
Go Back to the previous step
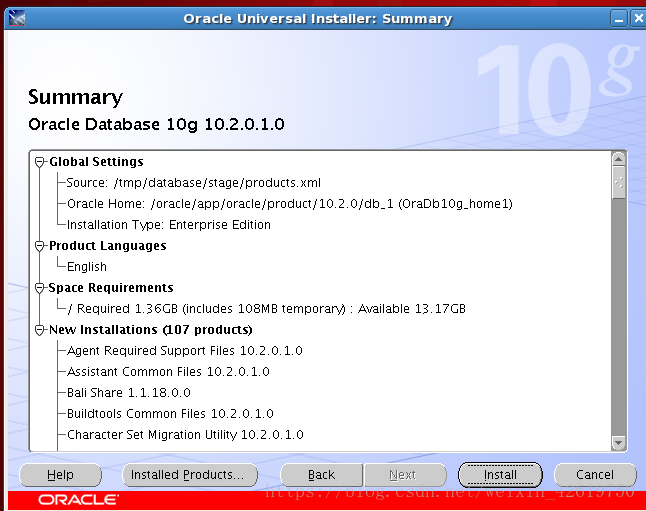point(321,475)
